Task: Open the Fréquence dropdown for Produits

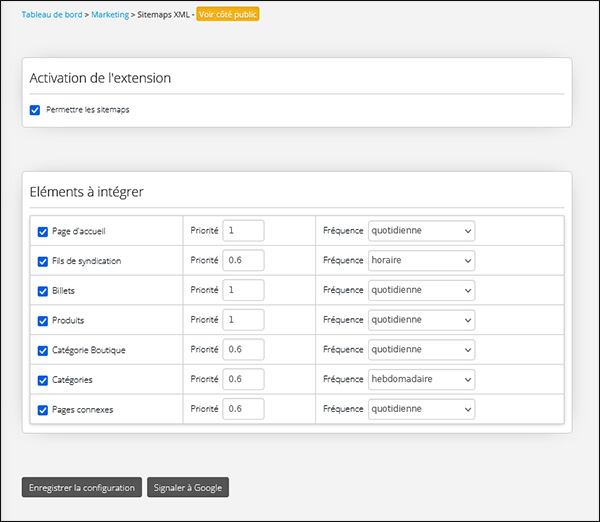Action: tap(421, 320)
